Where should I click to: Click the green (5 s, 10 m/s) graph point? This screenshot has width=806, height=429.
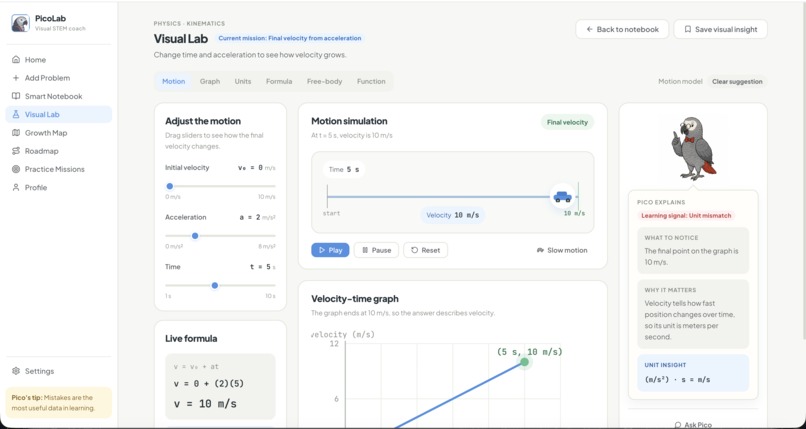point(524,362)
